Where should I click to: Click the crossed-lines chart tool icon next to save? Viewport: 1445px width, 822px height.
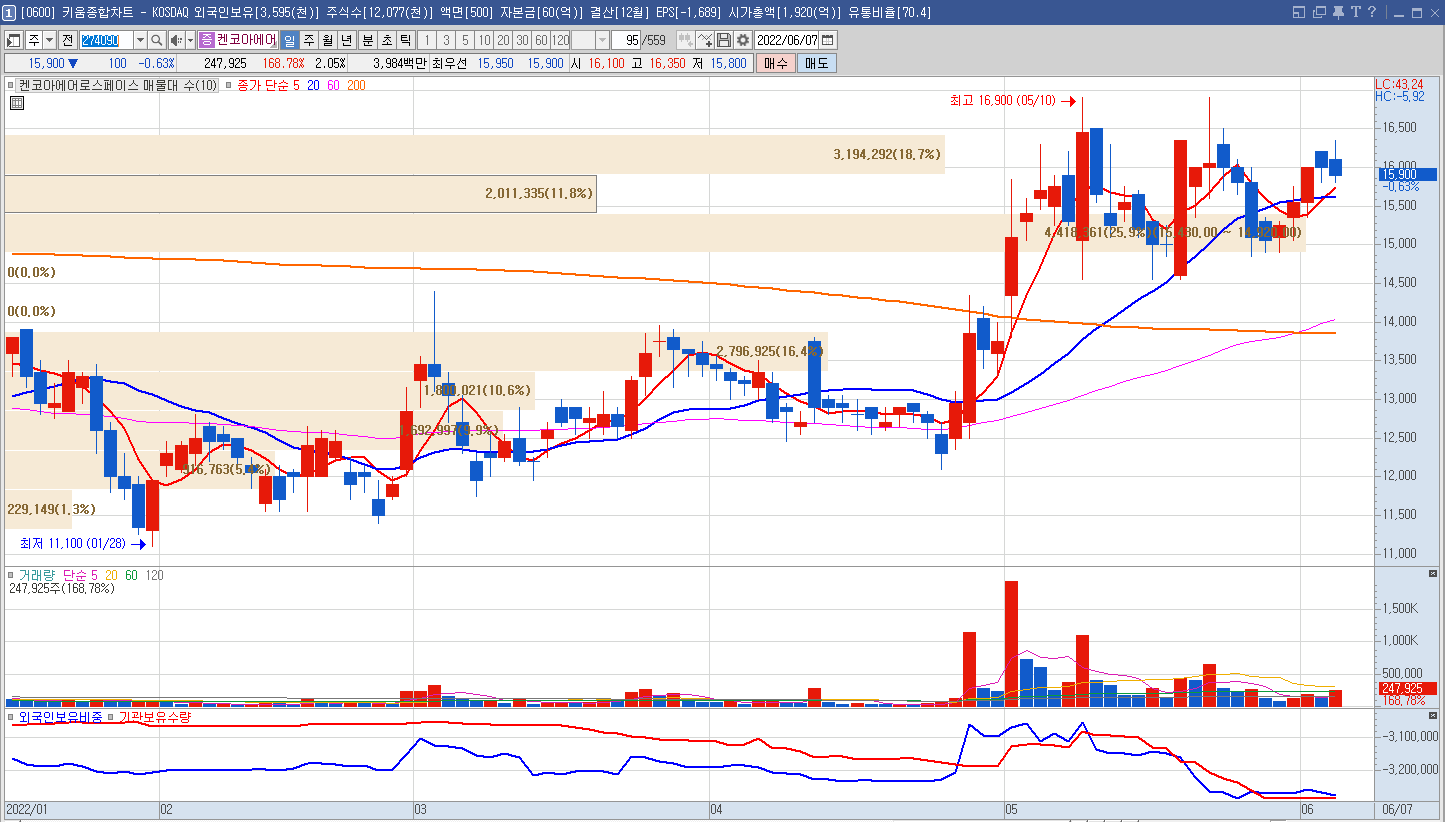(x=705, y=40)
